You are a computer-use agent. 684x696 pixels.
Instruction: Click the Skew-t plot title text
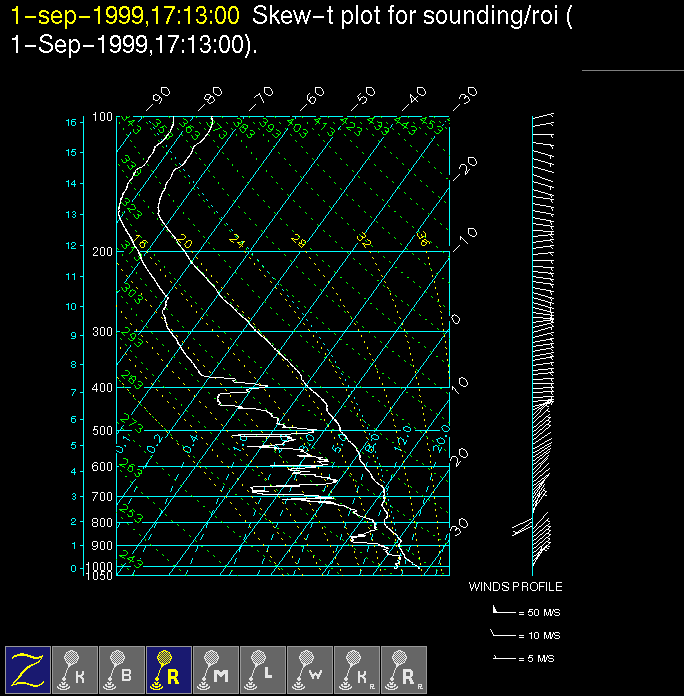coord(405,16)
